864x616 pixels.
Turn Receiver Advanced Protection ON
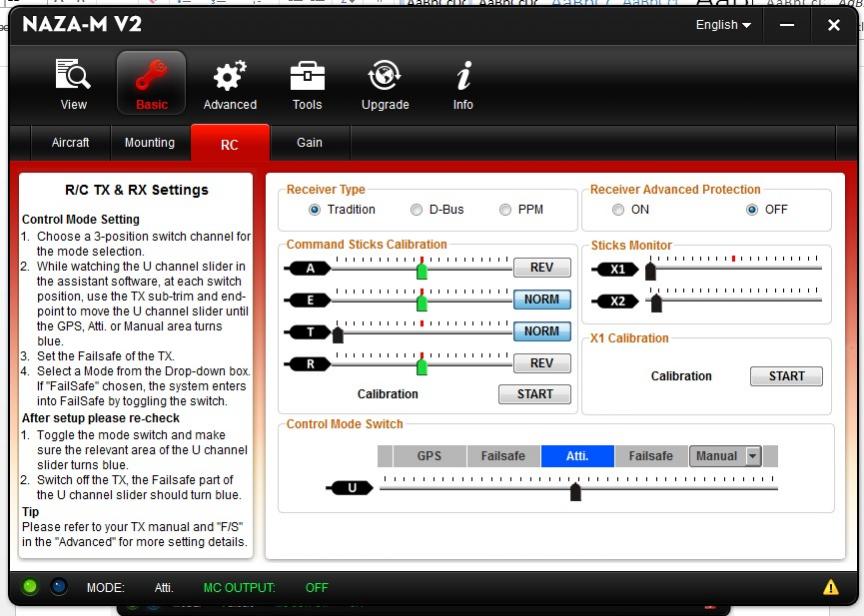pos(618,210)
